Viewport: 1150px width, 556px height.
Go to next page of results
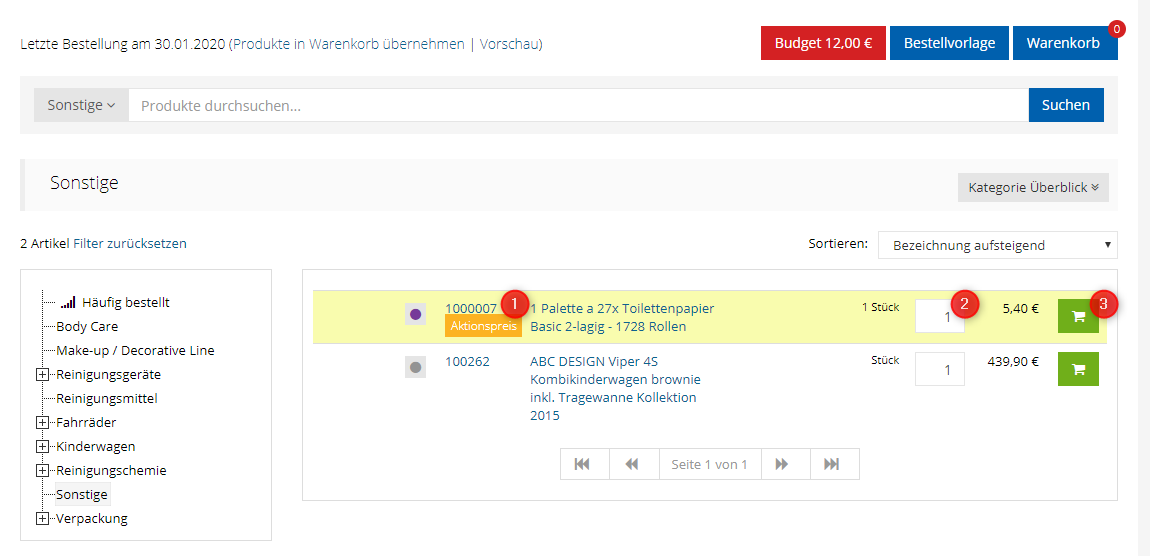pos(784,464)
